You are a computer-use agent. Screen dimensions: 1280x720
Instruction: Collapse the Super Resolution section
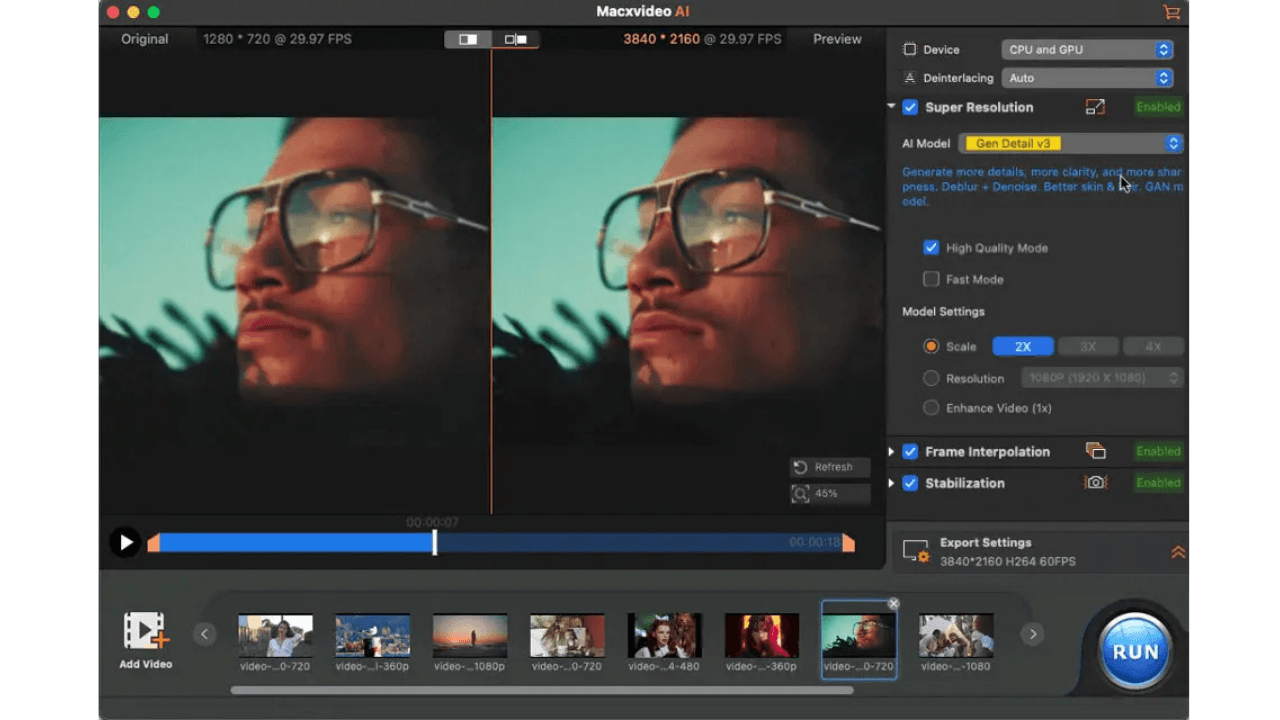pos(891,107)
